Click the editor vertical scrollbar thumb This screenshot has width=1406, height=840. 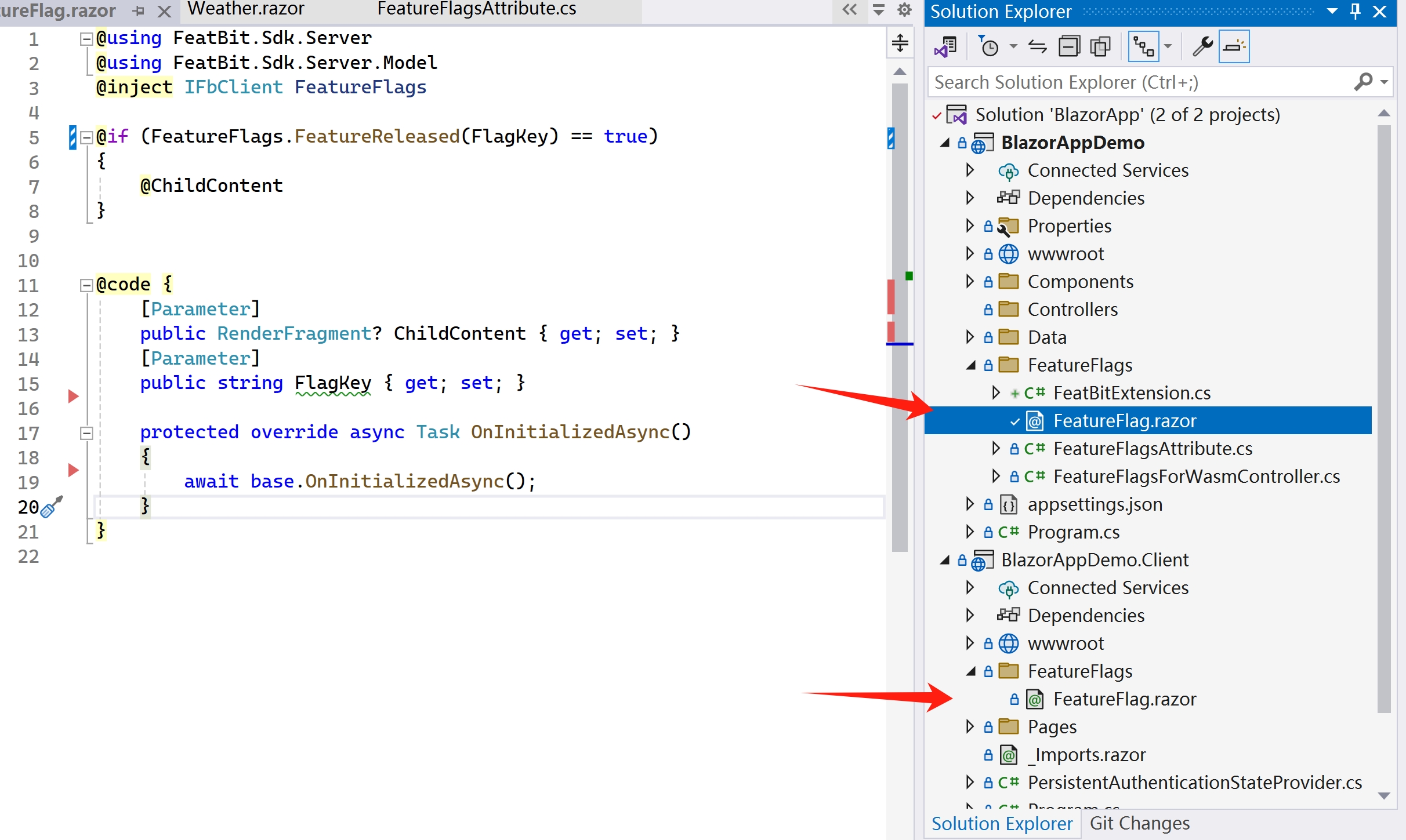point(900,318)
